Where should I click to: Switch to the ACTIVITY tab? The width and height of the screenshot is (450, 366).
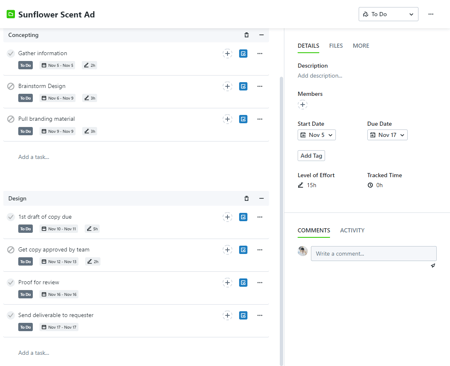[352, 230]
